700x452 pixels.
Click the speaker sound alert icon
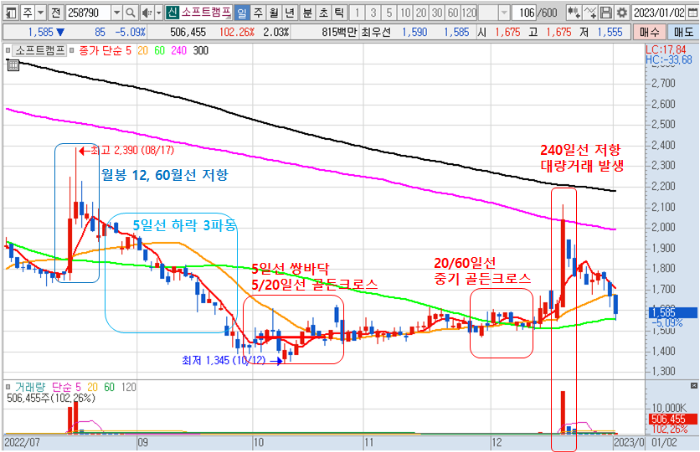click(146, 13)
